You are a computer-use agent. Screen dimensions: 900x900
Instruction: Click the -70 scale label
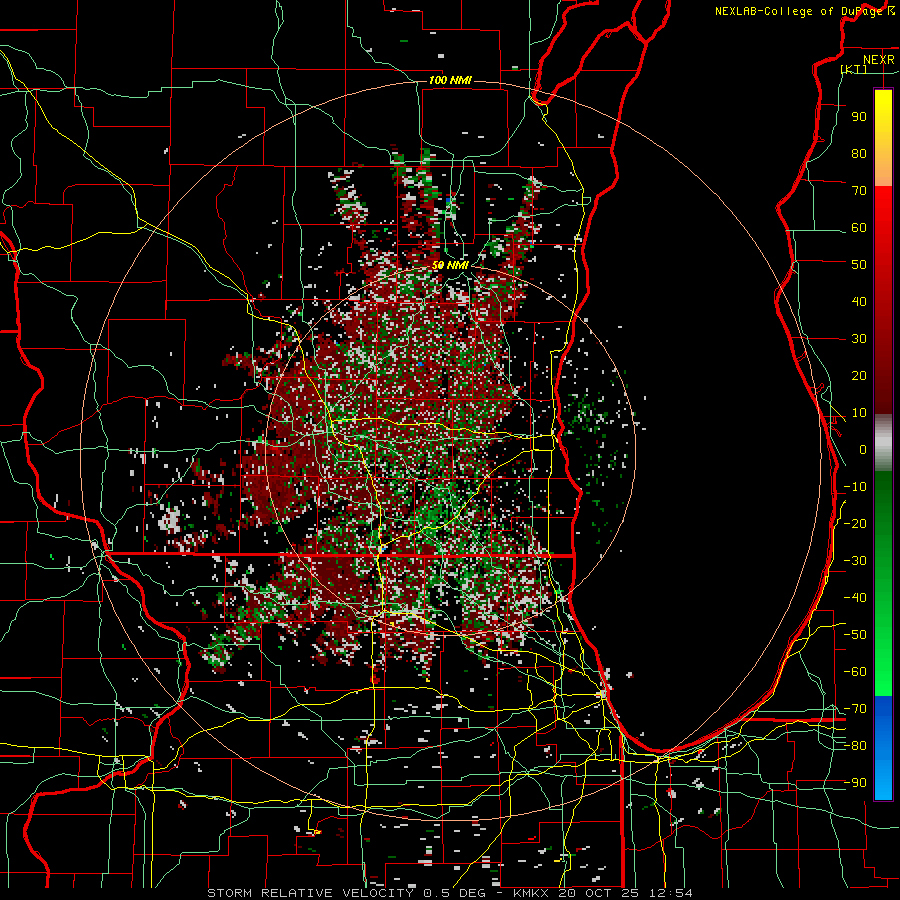855,709
